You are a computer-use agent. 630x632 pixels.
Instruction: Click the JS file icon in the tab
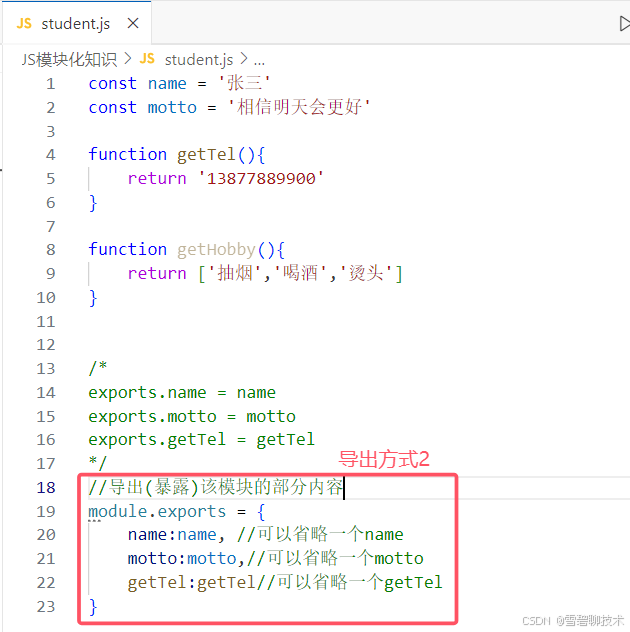tap(24, 23)
